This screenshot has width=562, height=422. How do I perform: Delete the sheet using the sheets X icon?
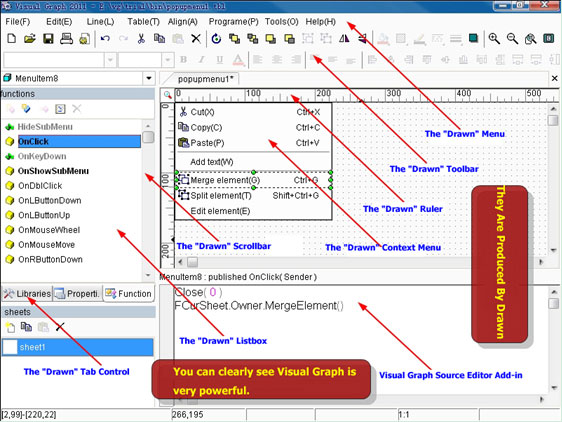click(x=60, y=327)
